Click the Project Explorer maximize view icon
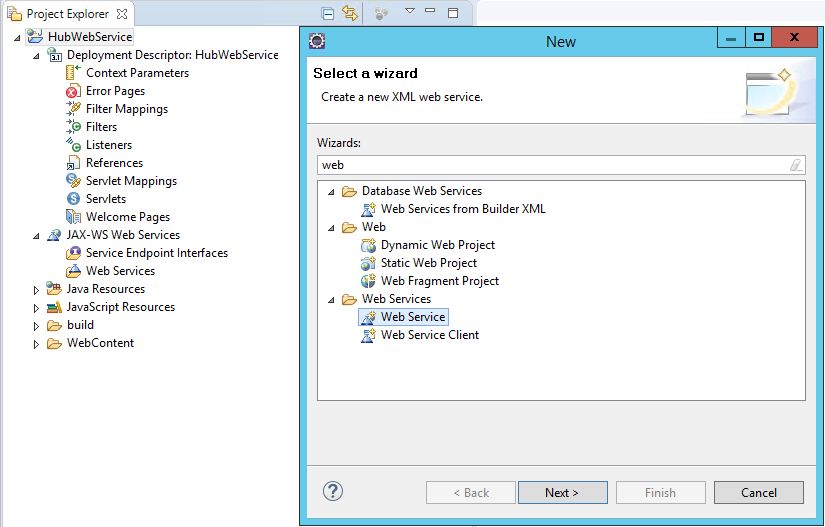Viewport: 825px width, 527px height. [x=453, y=13]
